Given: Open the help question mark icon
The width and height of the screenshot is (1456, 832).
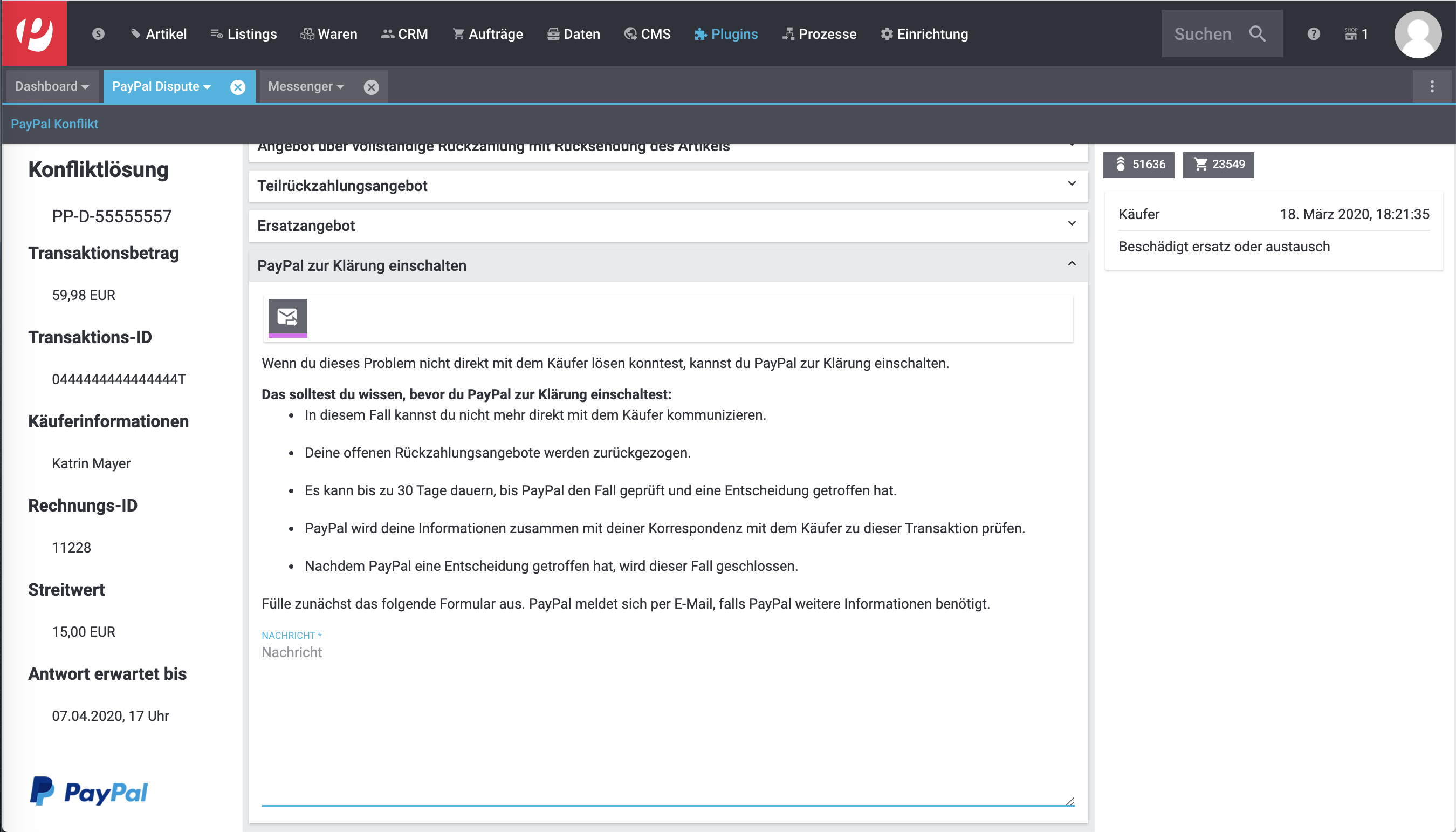Looking at the screenshot, I should coord(1313,33).
